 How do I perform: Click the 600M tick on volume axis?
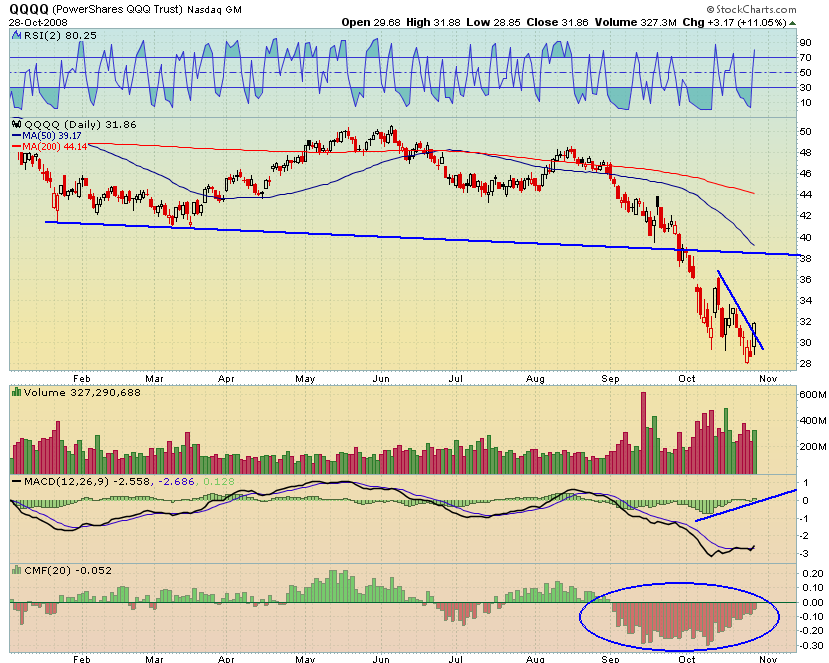(813, 394)
